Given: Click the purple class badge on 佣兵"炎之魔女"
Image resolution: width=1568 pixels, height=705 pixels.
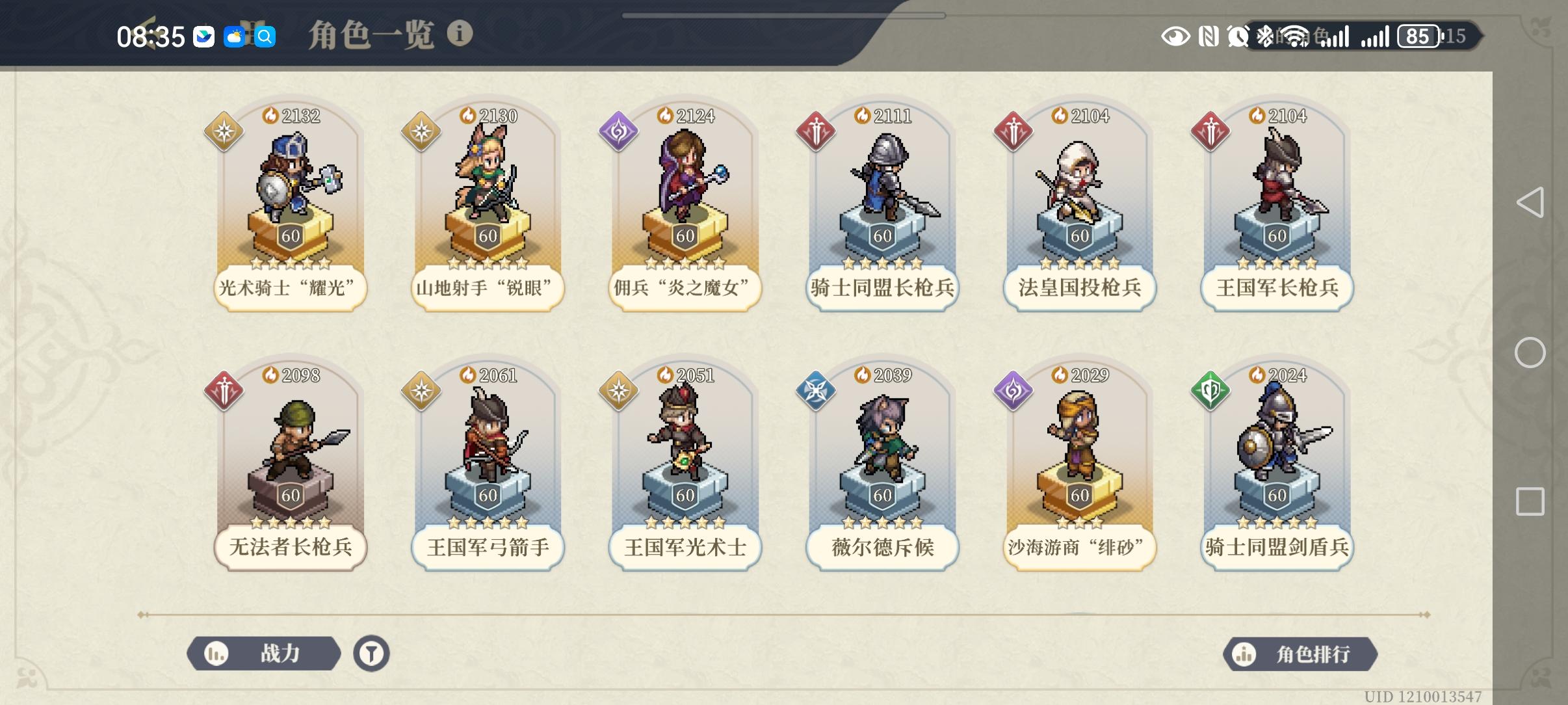Looking at the screenshot, I should pos(618,131).
